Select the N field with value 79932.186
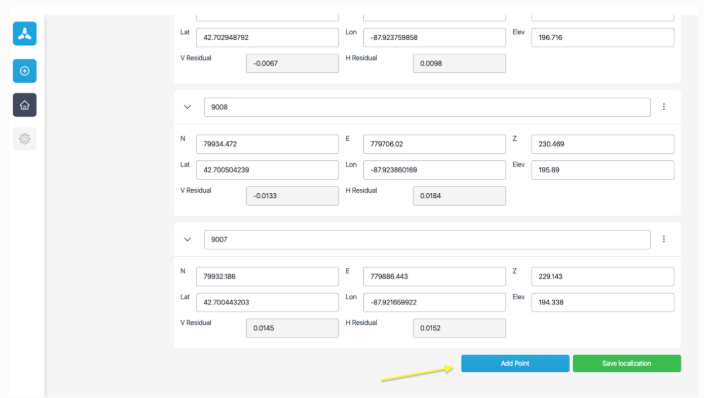Image resolution: width=704 pixels, height=398 pixels. 267,277
